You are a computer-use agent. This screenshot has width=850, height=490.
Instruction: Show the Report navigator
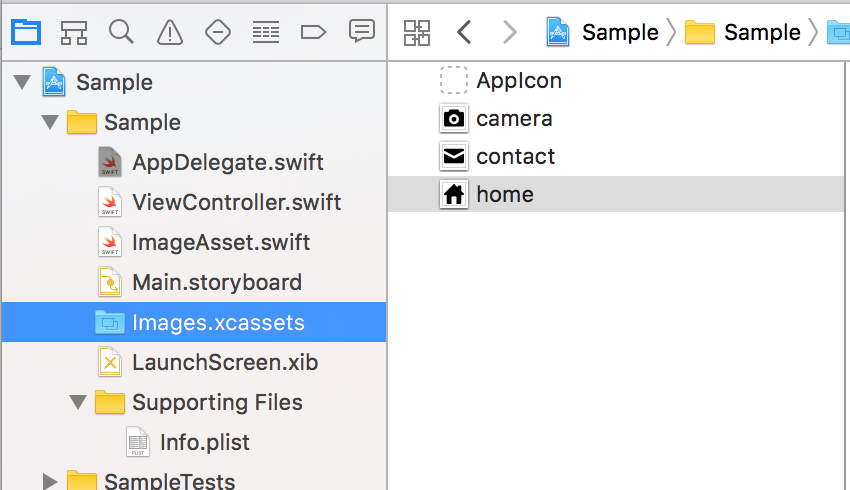coord(361,32)
